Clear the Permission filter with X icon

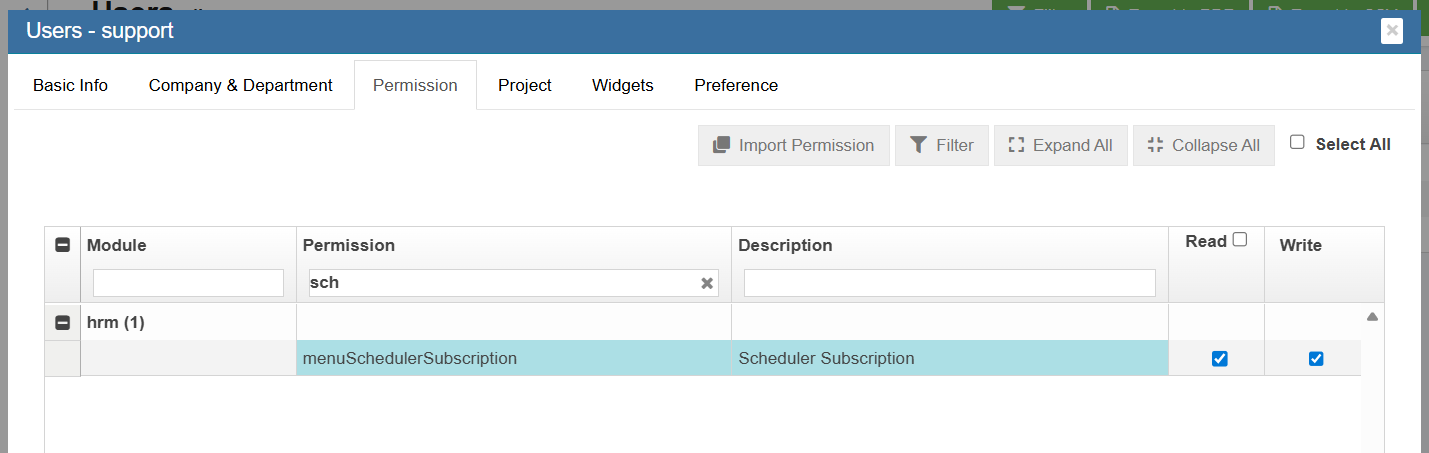[x=707, y=283]
